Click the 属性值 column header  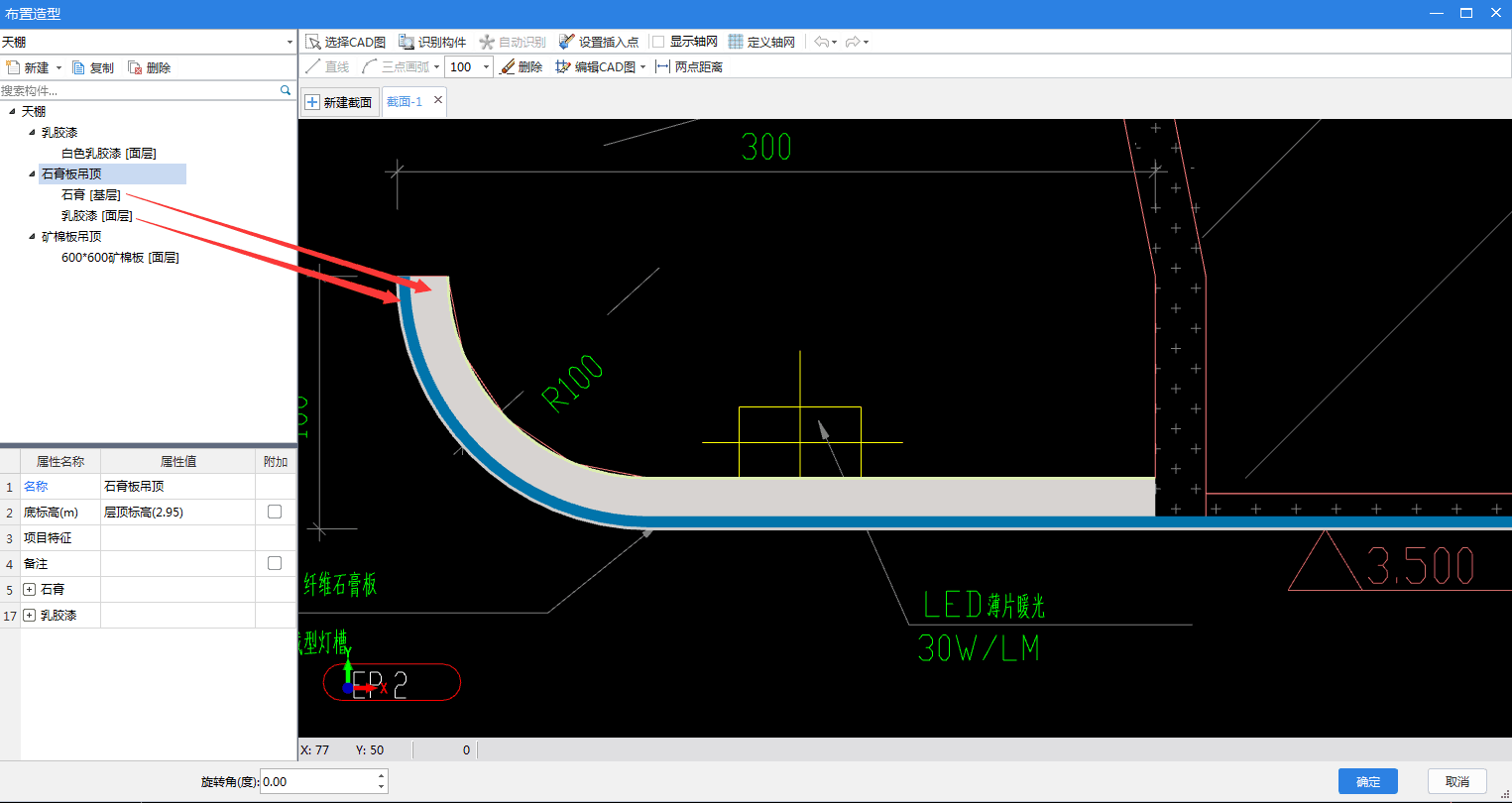tap(178, 461)
